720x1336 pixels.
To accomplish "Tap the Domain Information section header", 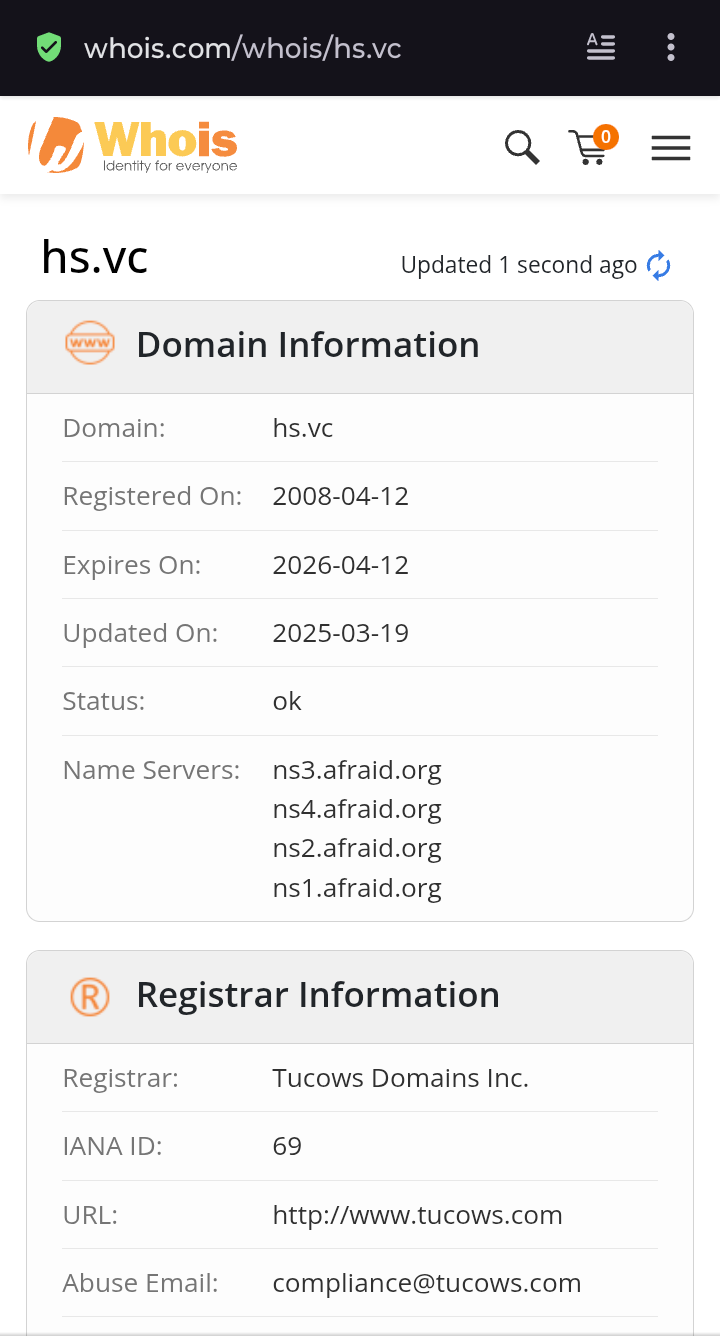I will 308,345.
